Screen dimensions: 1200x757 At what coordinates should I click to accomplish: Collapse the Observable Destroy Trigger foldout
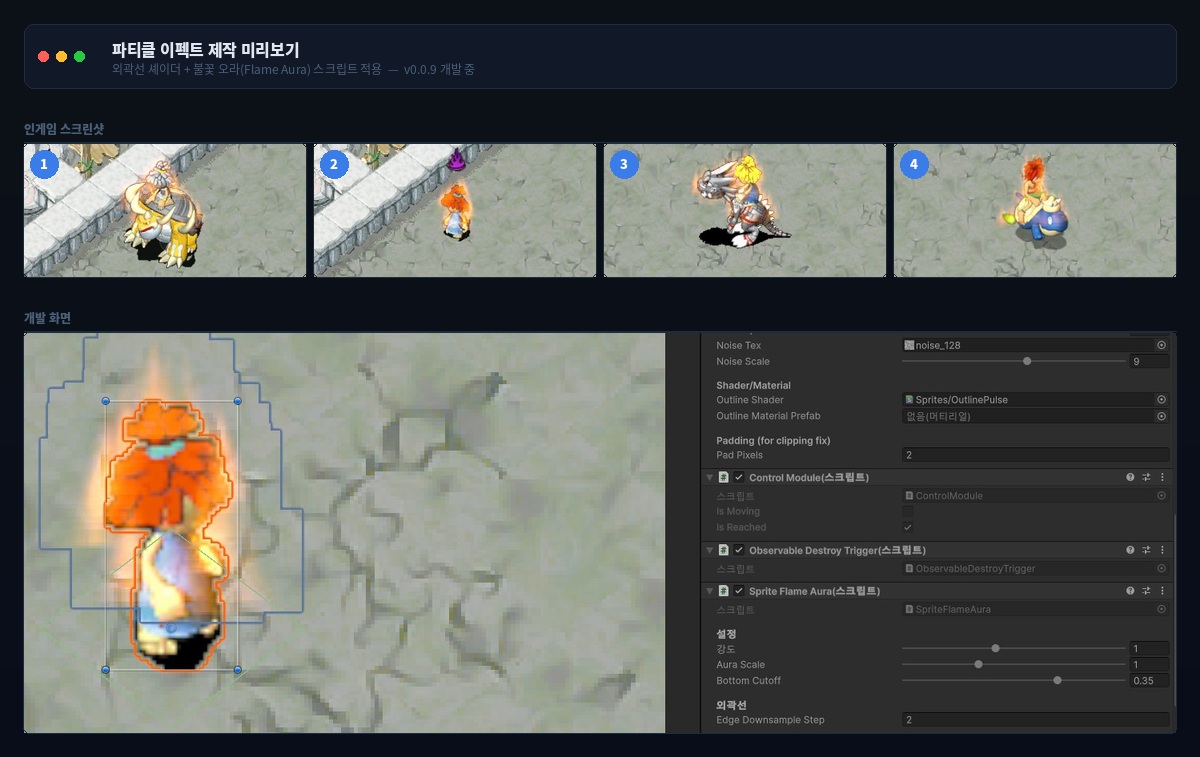coord(710,550)
